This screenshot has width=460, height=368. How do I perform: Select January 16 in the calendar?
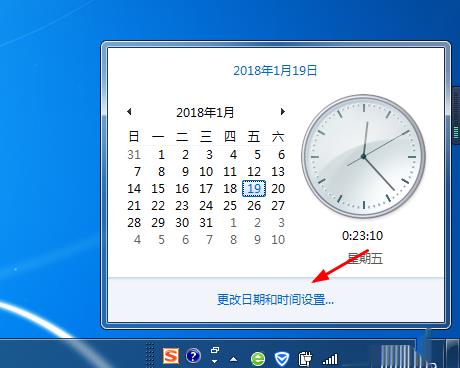point(182,189)
